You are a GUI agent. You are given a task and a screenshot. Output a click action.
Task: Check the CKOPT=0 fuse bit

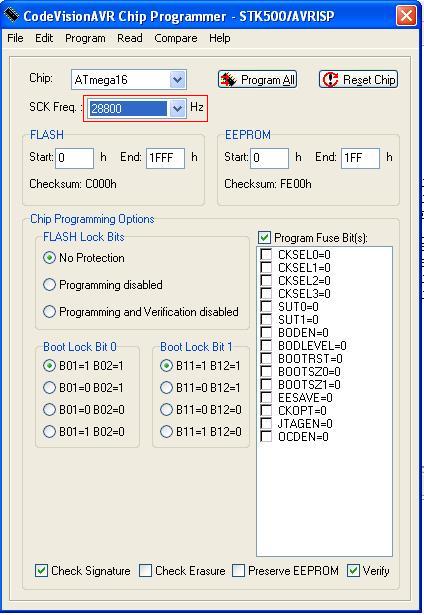tap(266, 410)
